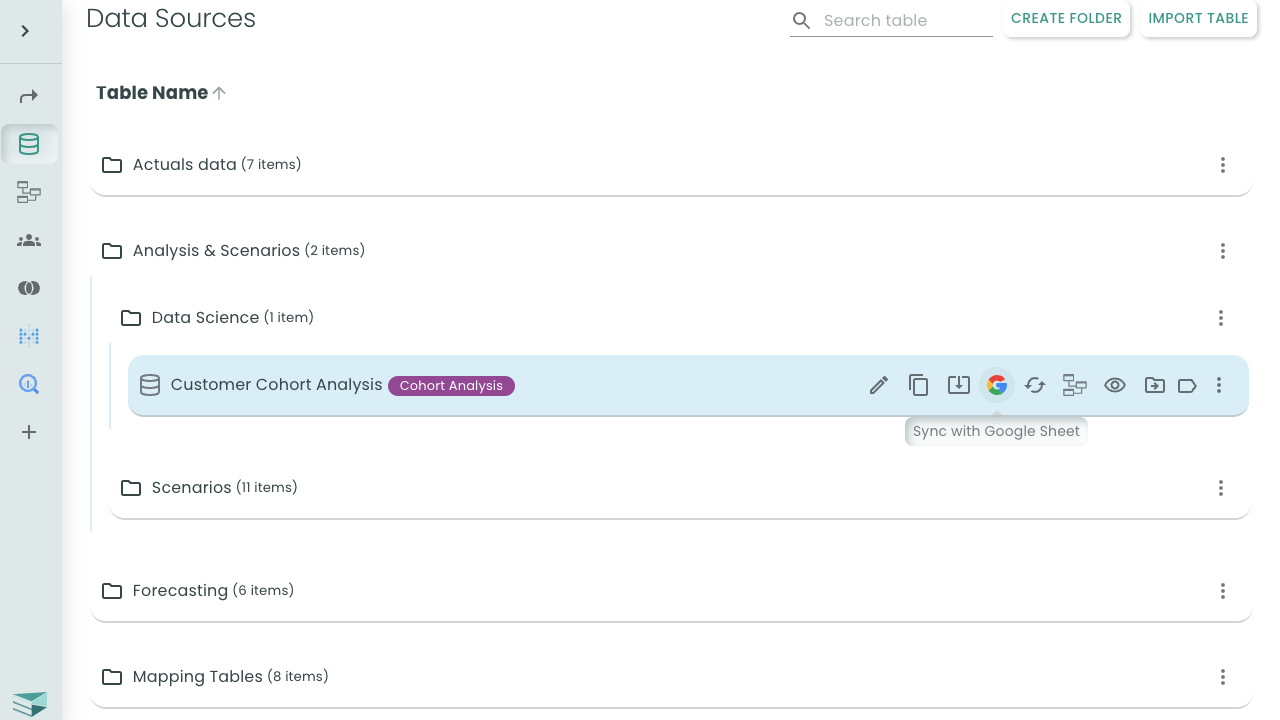
Task: Open the model flow diagram sidebar icon
Action: 29,193
